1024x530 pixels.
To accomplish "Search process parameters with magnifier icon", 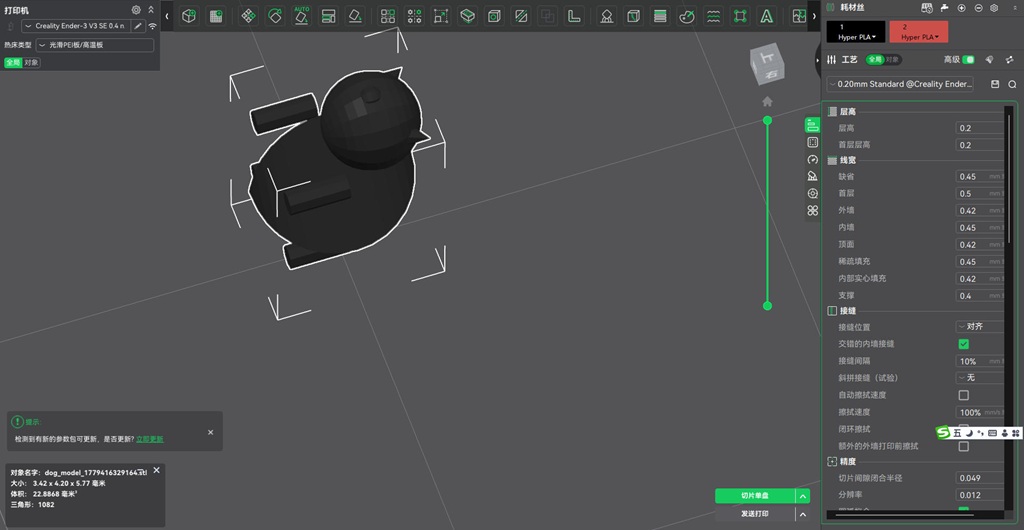I will [x=1012, y=84].
